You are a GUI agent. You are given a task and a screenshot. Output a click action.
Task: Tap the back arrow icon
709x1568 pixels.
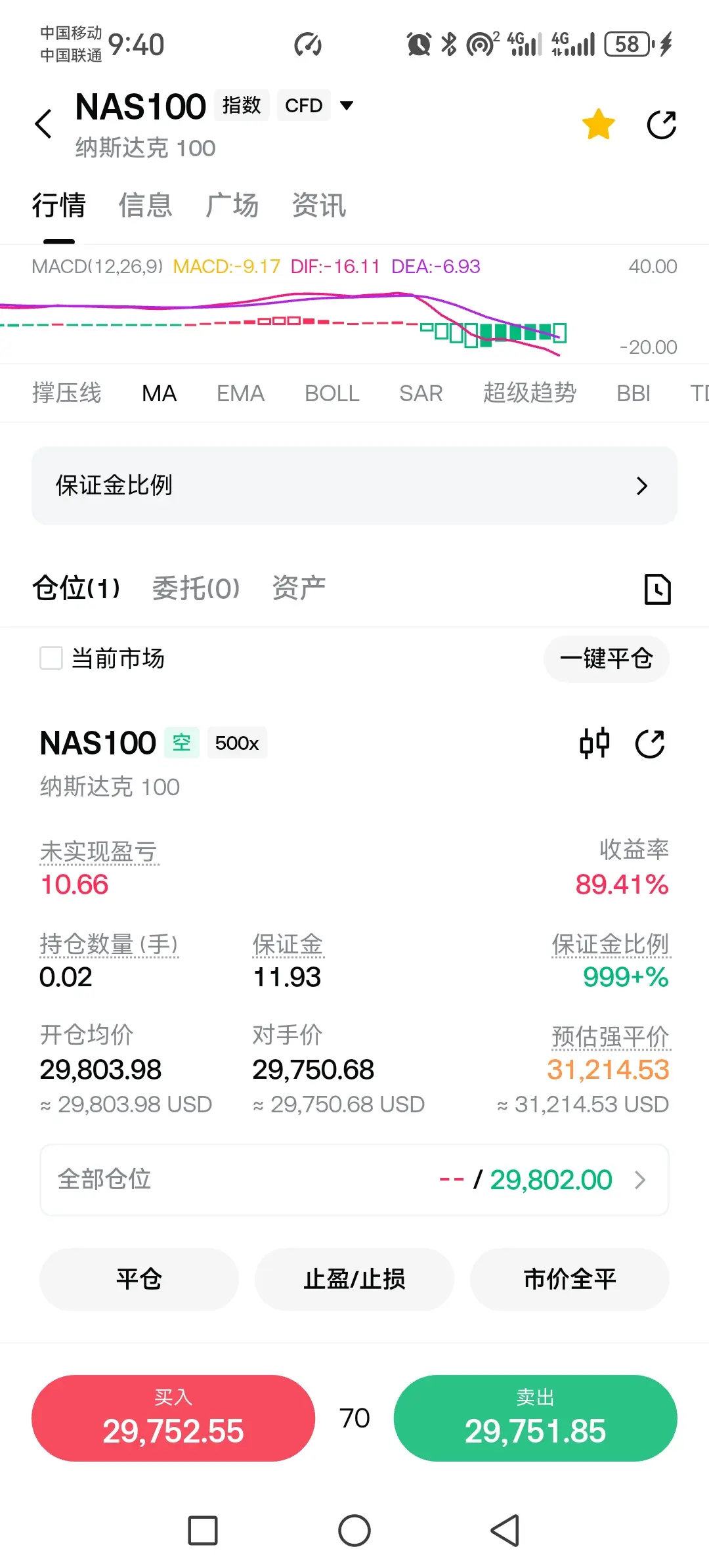(43, 123)
